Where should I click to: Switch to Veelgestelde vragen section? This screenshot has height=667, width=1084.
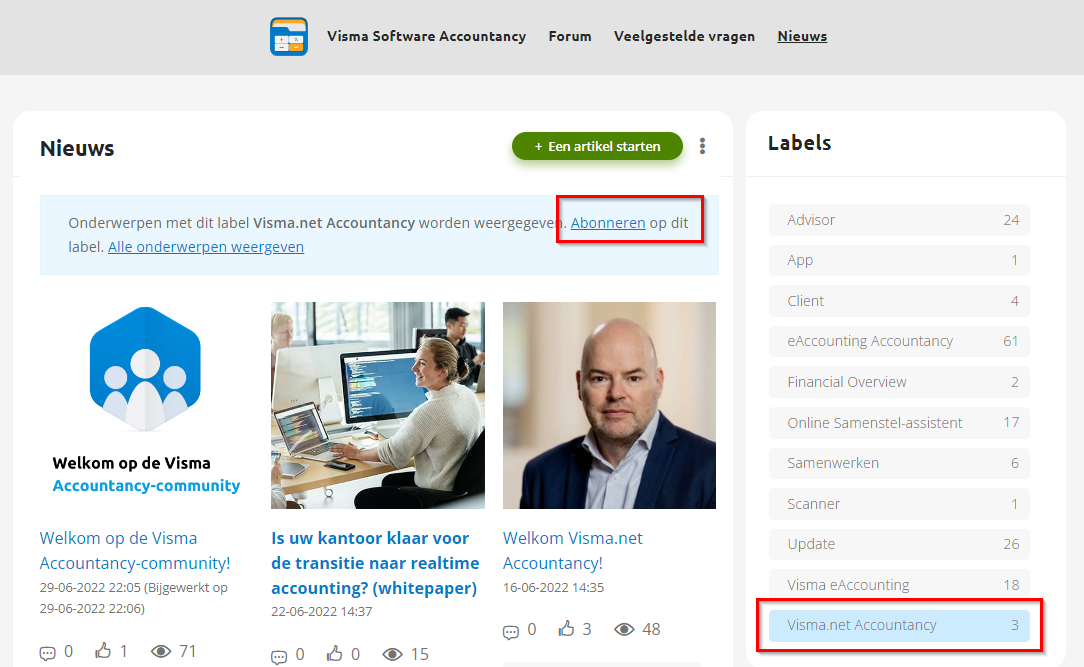pyautogui.click(x=684, y=36)
